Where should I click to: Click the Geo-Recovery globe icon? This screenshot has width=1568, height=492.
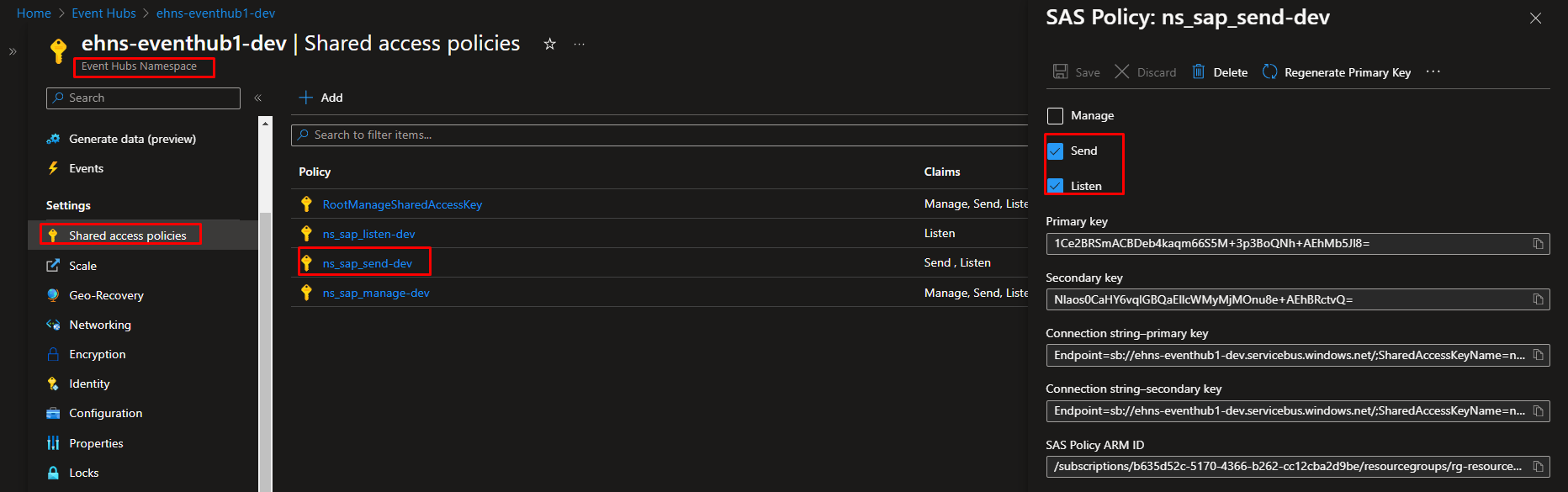(53, 295)
